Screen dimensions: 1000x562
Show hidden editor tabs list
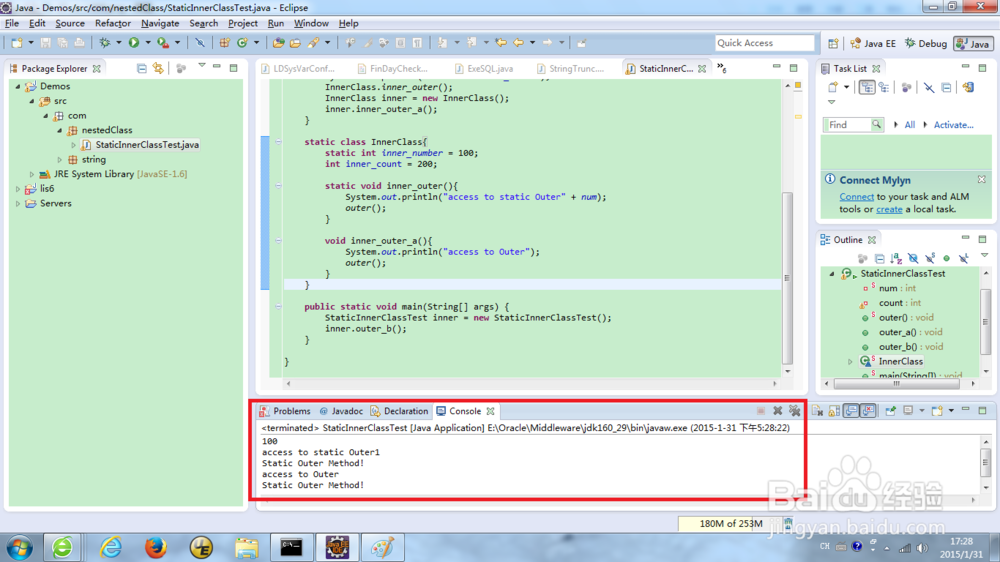pos(721,68)
